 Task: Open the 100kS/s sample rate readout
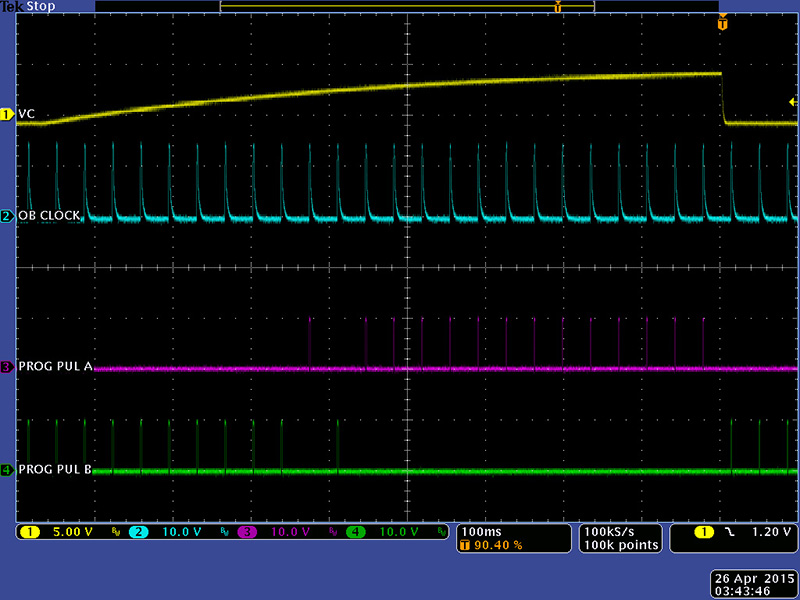pos(620,531)
